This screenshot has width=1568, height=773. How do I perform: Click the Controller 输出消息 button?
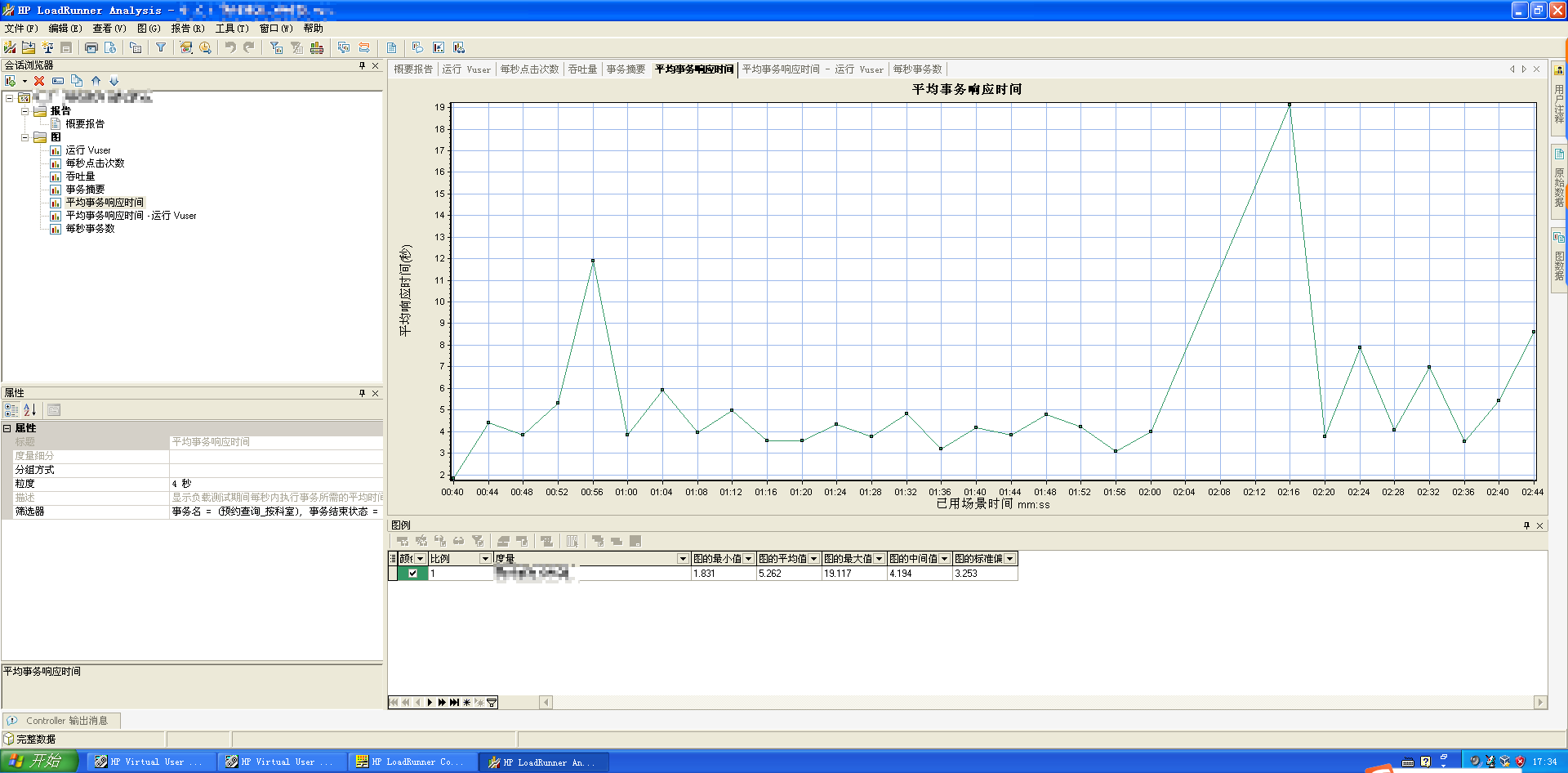(x=62, y=721)
